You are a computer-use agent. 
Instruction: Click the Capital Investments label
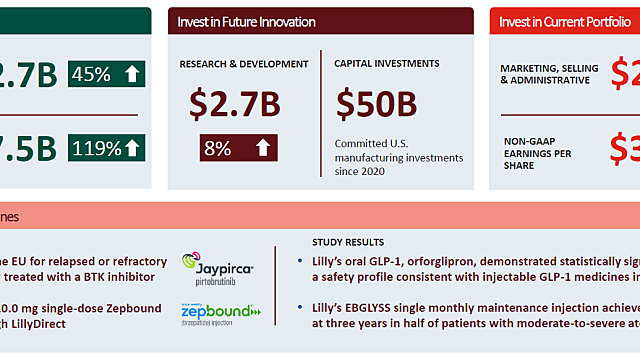point(387,64)
